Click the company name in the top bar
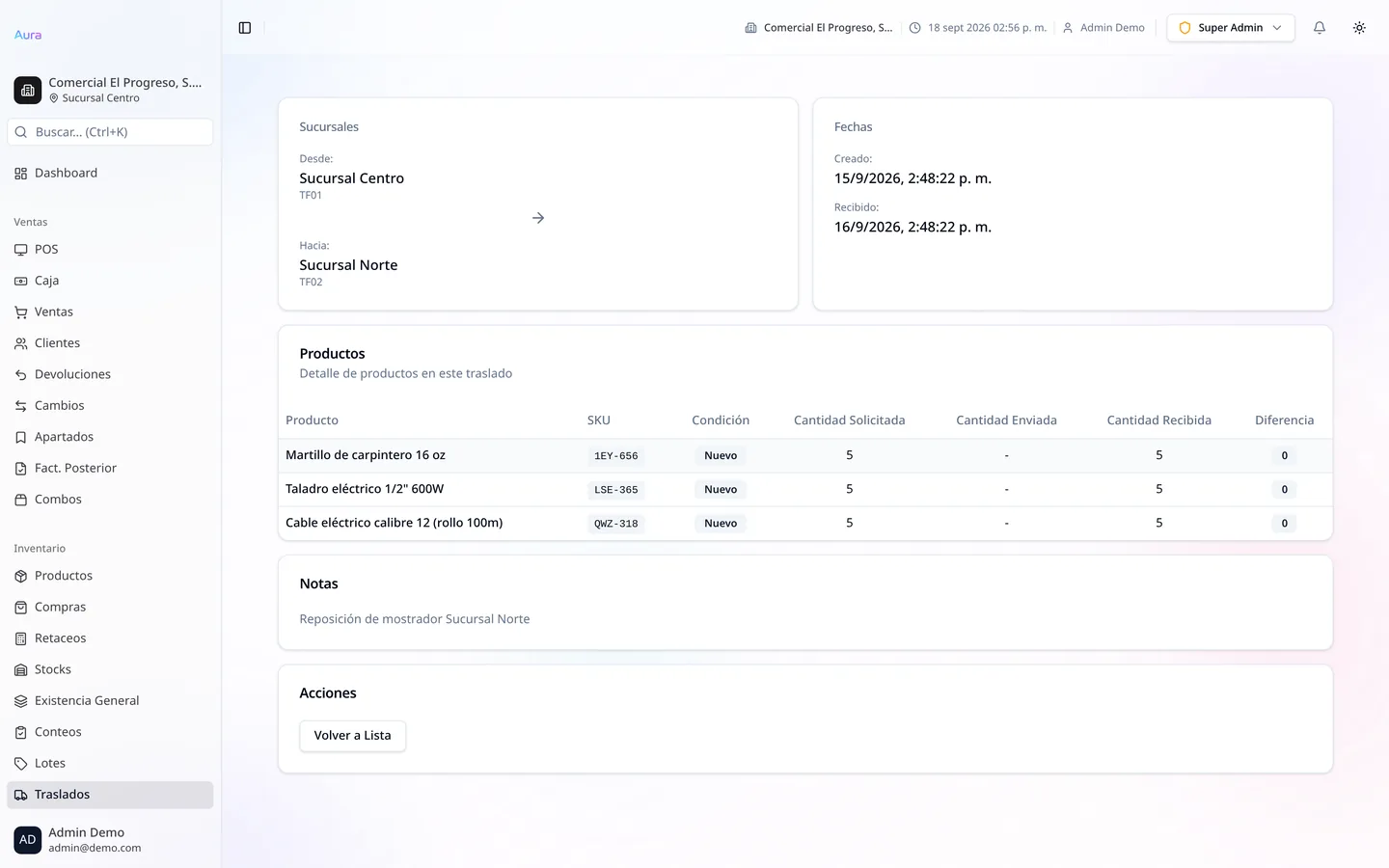This screenshot has height=868, width=1389. click(x=819, y=28)
